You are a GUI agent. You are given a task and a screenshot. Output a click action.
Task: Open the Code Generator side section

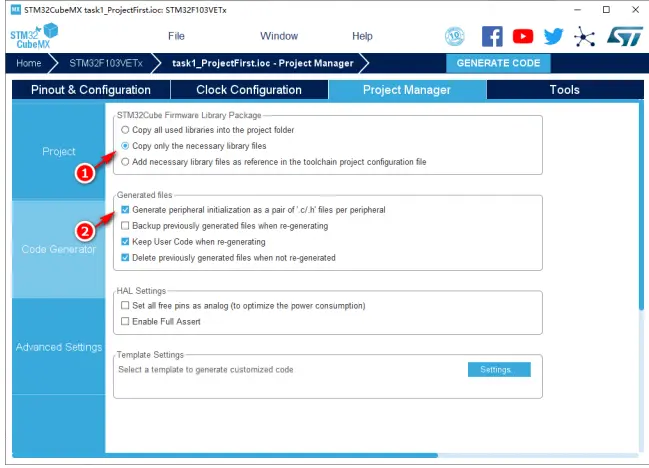tap(59, 249)
